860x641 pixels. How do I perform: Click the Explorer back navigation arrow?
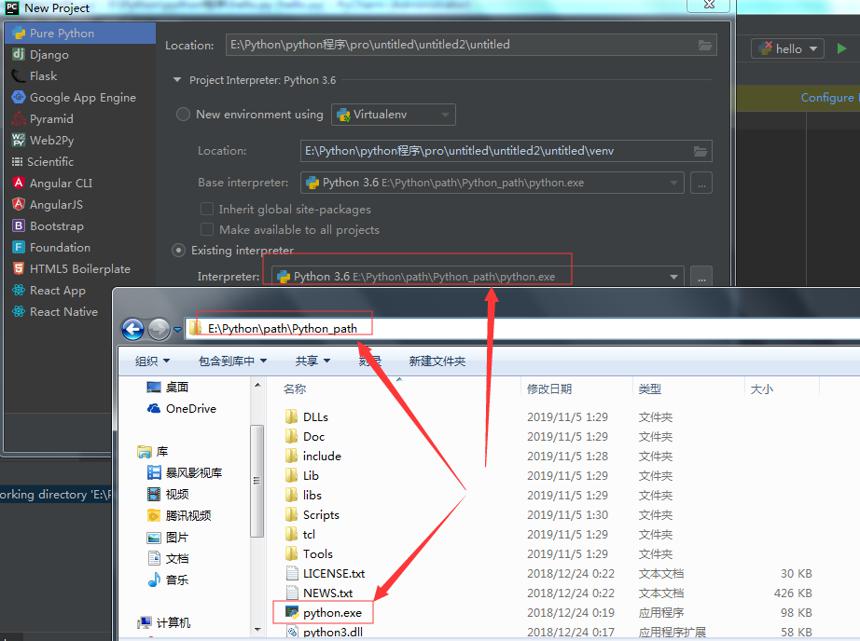tap(133, 329)
